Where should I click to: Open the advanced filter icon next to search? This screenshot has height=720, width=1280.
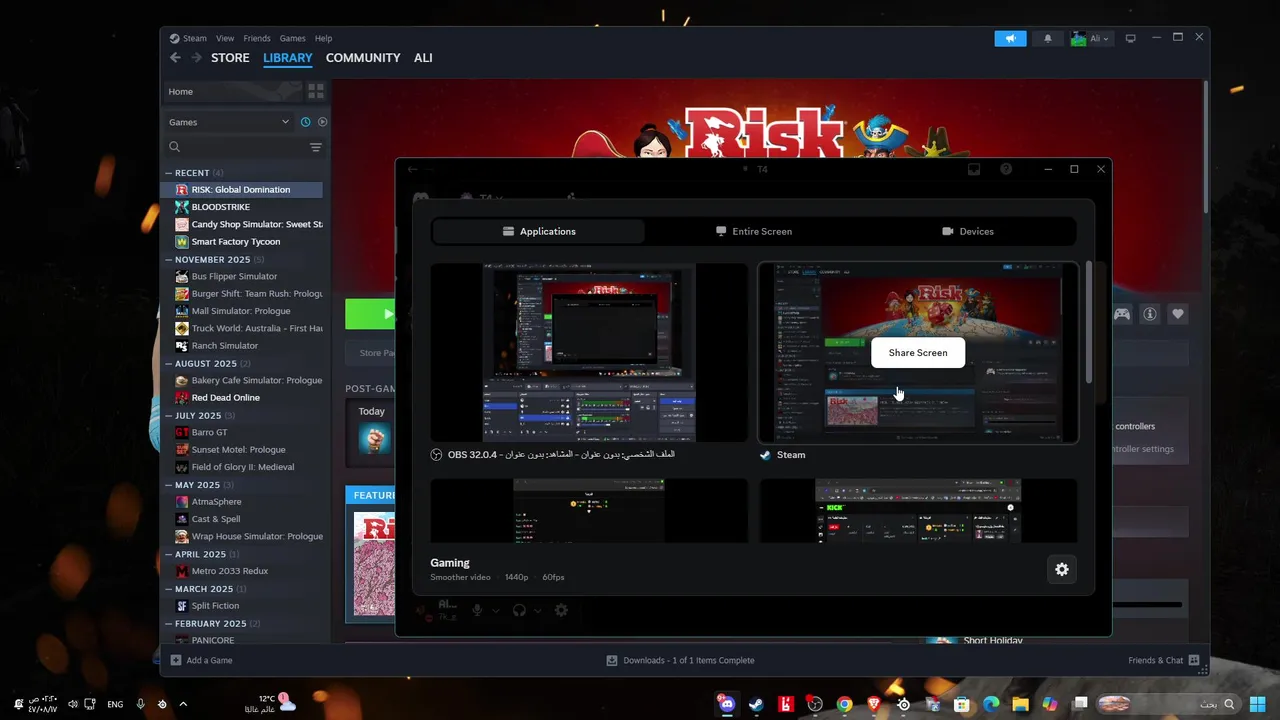pyautogui.click(x=316, y=147)
